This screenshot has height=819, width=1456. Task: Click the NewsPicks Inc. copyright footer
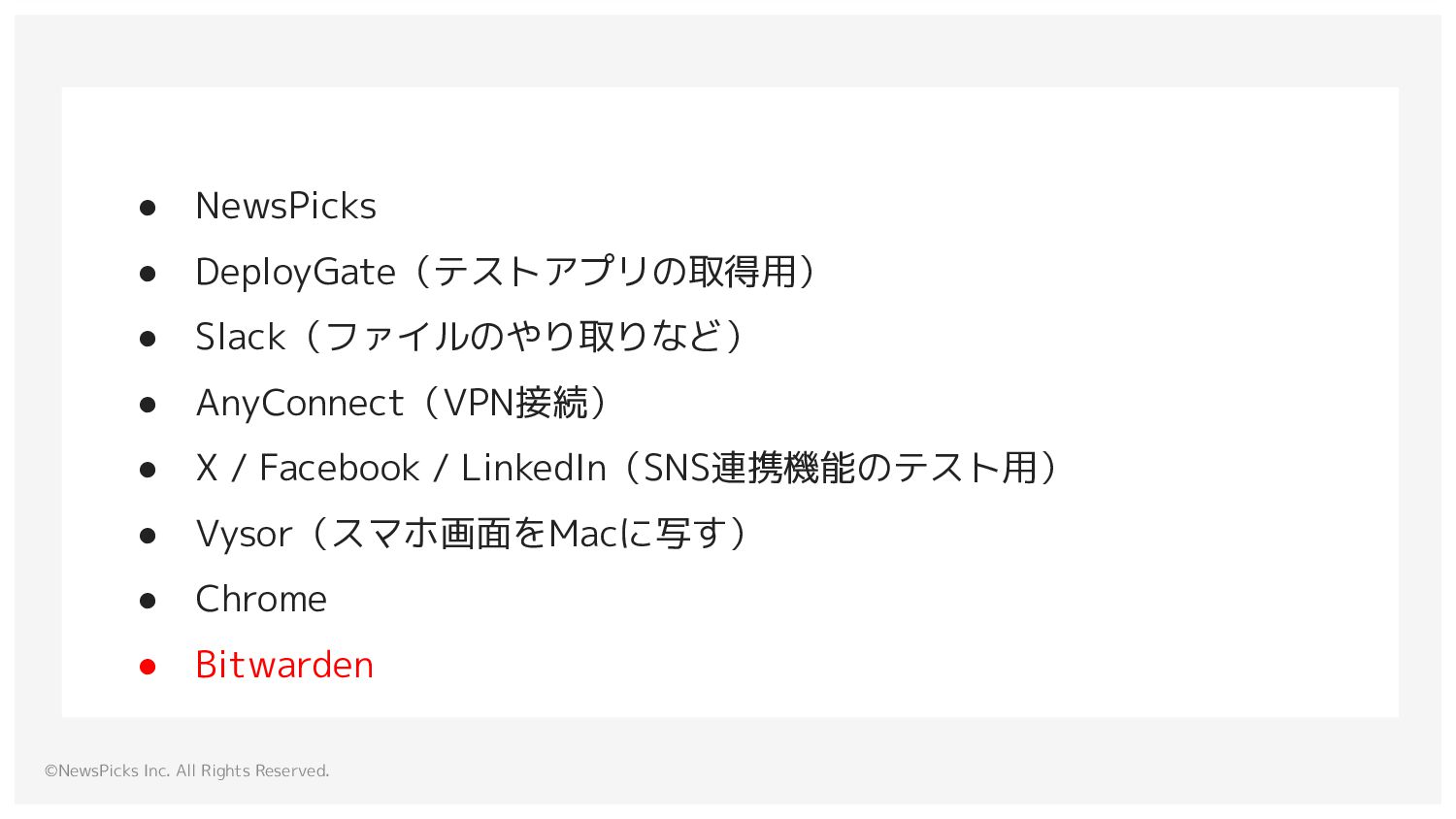tap(186, 770)
